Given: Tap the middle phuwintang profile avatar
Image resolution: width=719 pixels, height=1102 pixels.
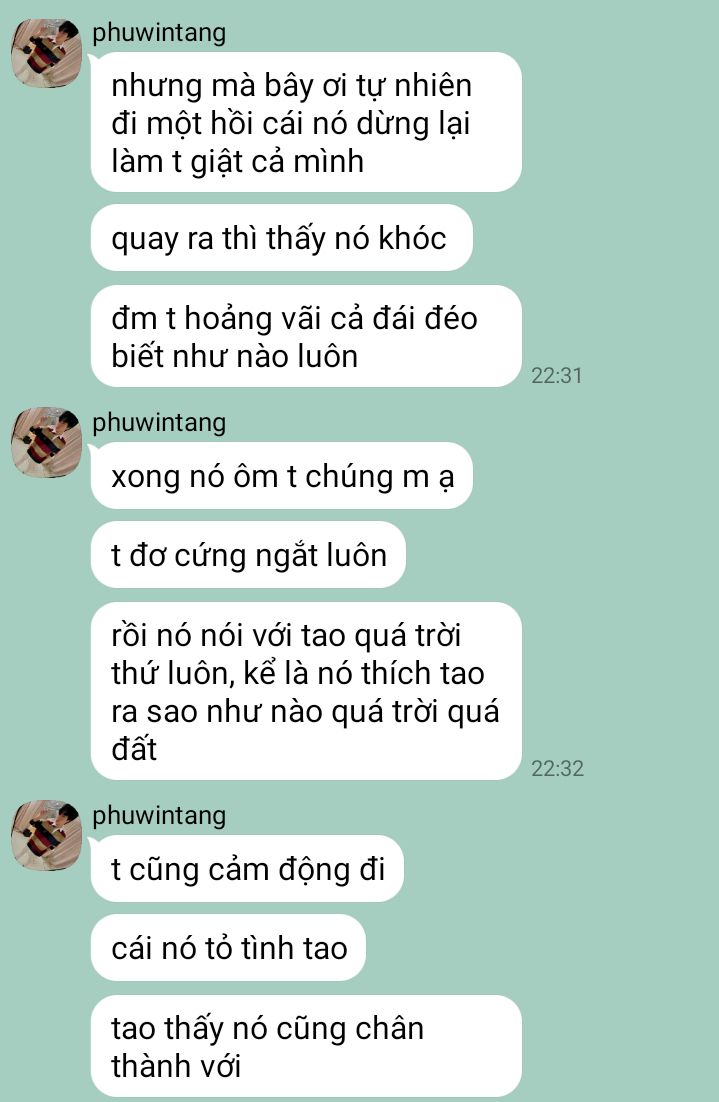Looking at the screenshot, I should (46, 442).
